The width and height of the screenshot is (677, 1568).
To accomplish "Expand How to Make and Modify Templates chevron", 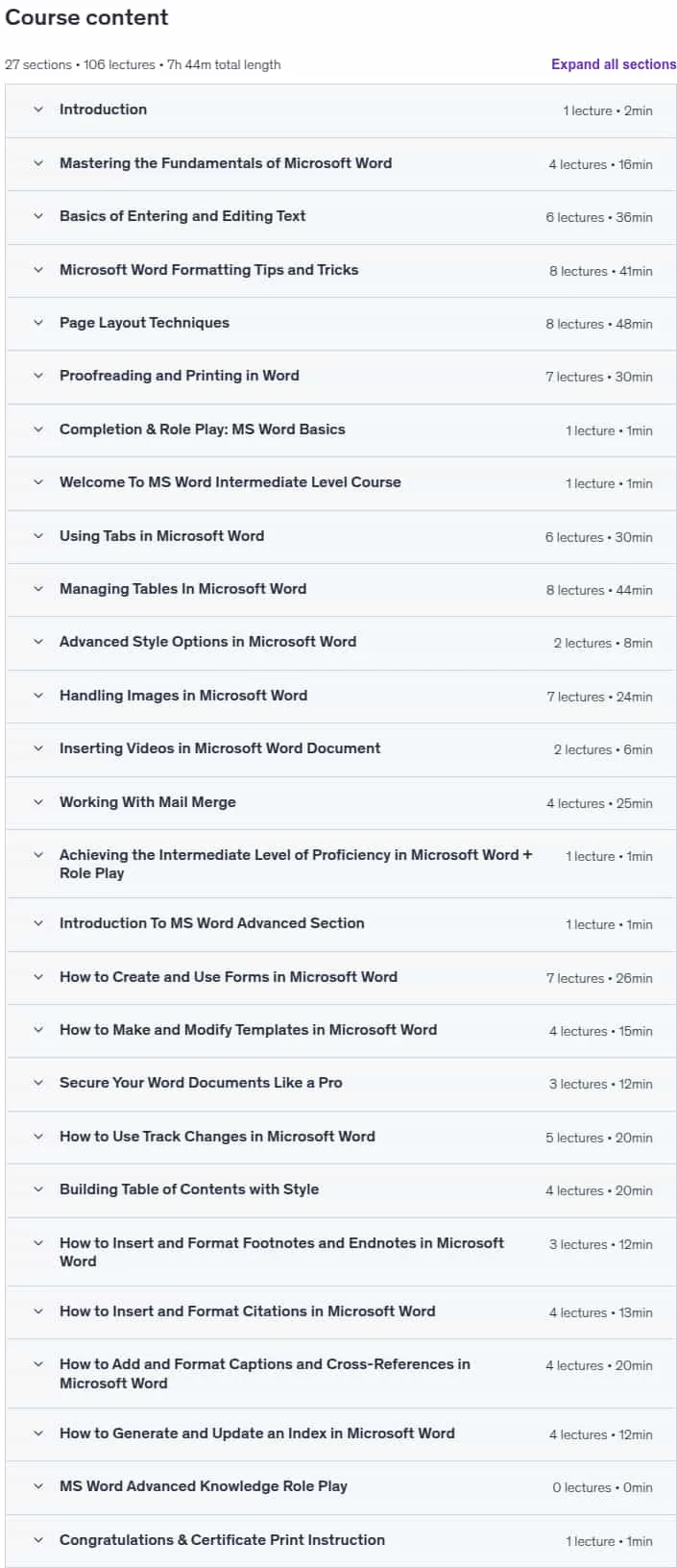I will point(38,1030).
